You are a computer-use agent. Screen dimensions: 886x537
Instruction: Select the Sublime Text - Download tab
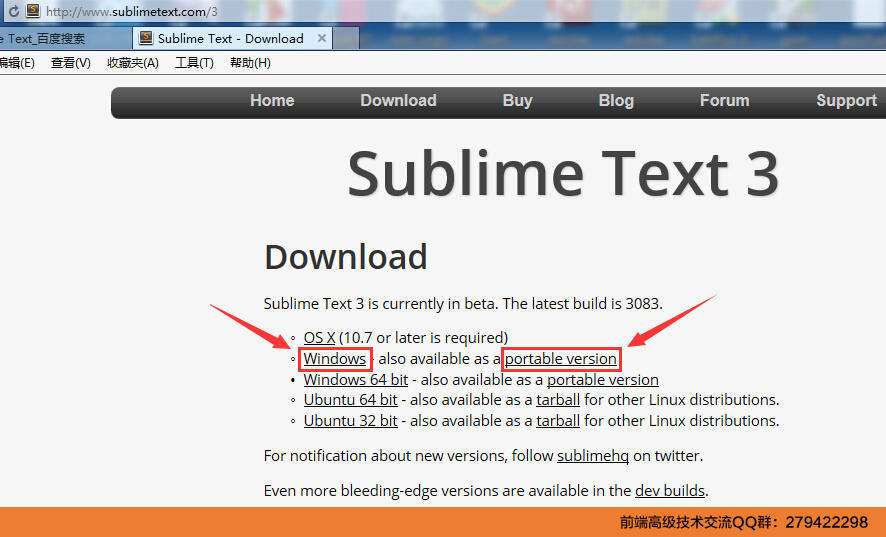[x=233, y=38]
